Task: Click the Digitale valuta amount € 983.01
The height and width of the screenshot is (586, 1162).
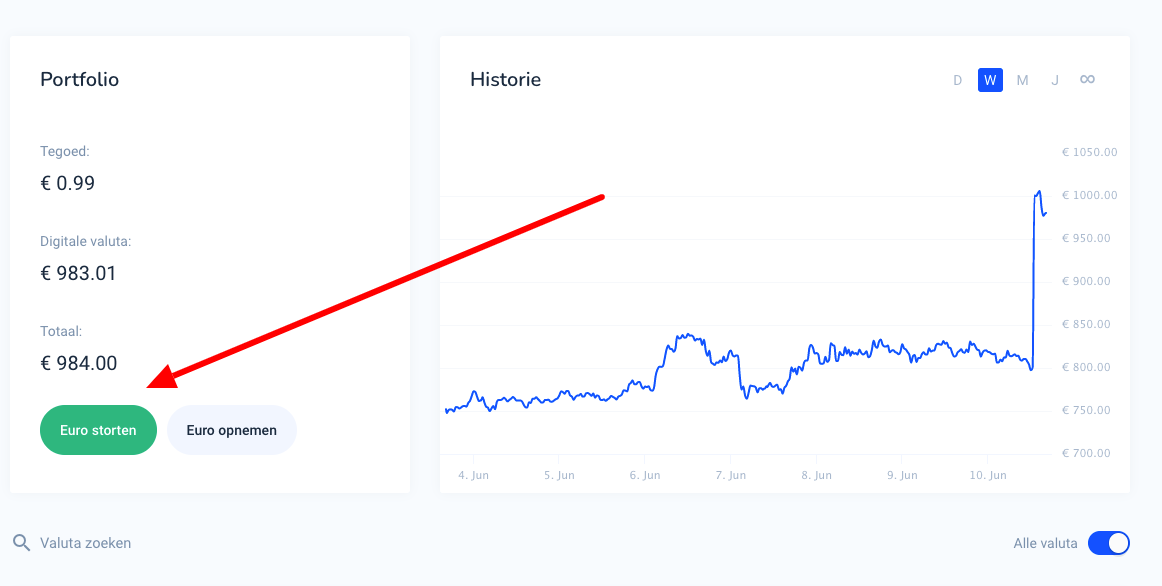Action: tap(77, 273)
